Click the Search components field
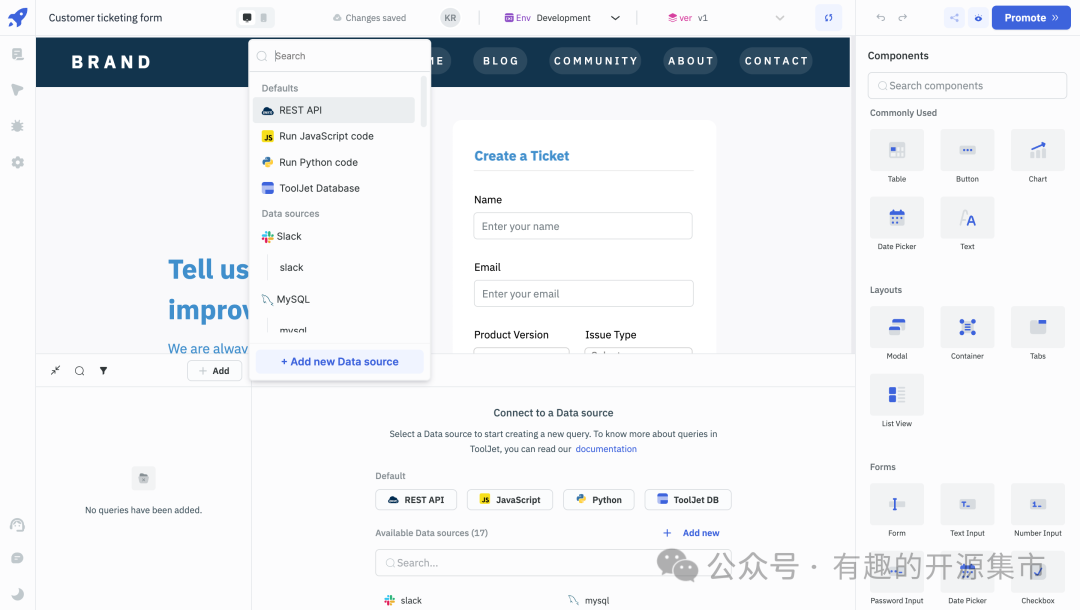 967,85
